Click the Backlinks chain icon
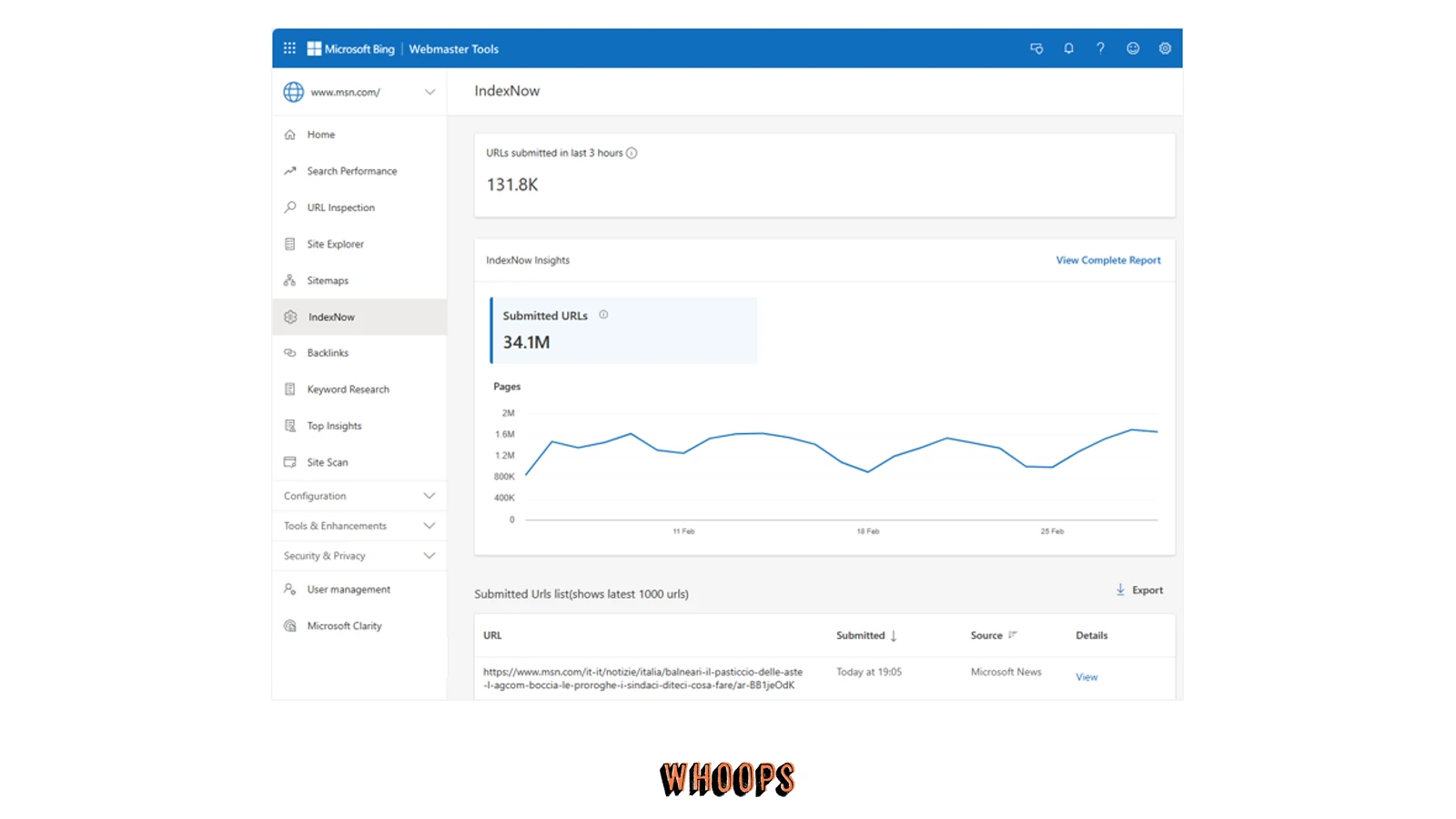This screenshot has width=1456, height=819. click(x=289, y=353)
